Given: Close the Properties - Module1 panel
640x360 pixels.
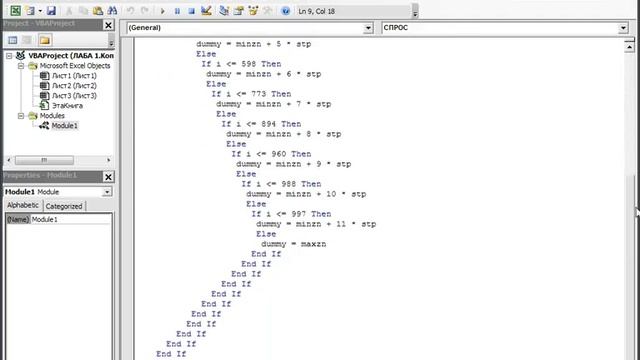Looking at the screenshot, I should click(108, 177).
